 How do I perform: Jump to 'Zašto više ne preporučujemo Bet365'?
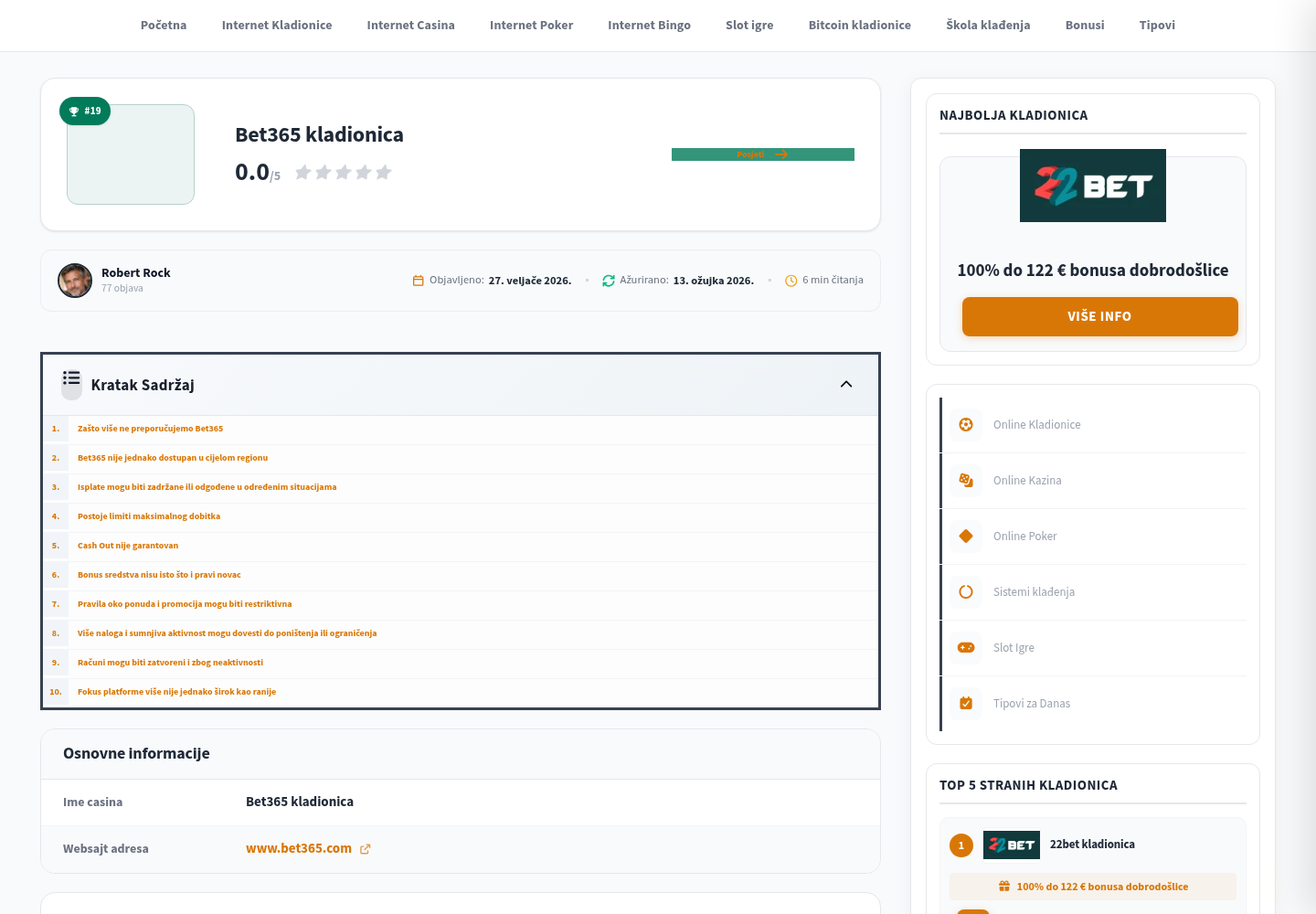(151, 429)
